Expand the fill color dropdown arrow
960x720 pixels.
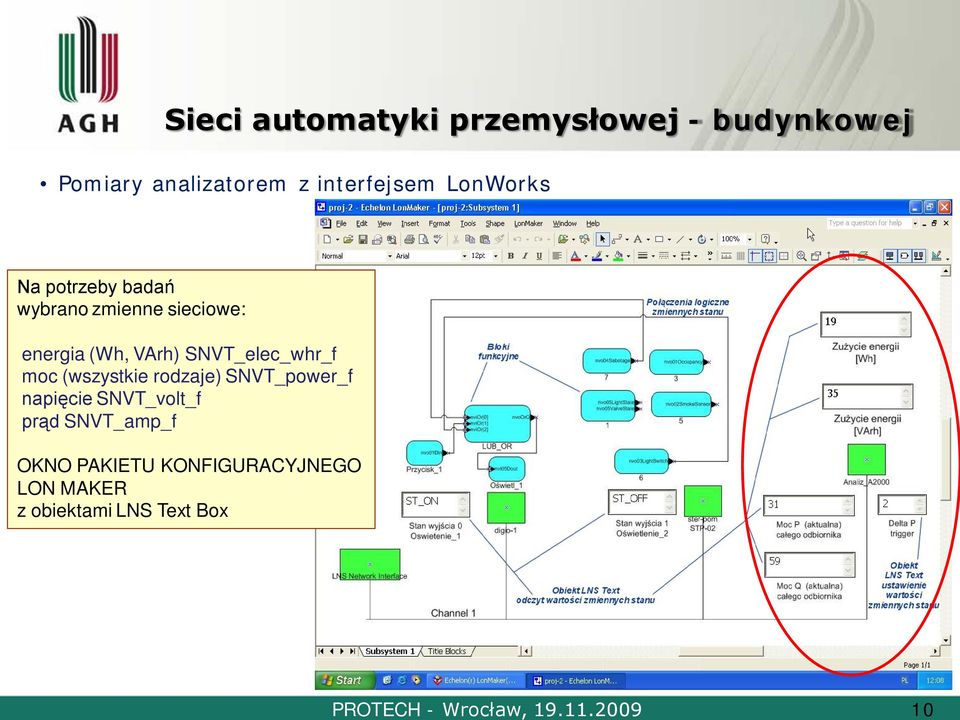pyautogui.click(x=629, y=256)
